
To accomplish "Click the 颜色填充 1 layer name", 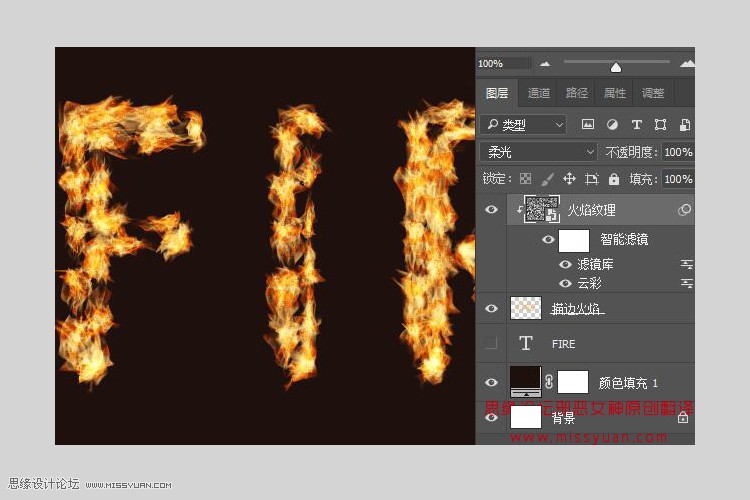I will [x=628, y=383].
